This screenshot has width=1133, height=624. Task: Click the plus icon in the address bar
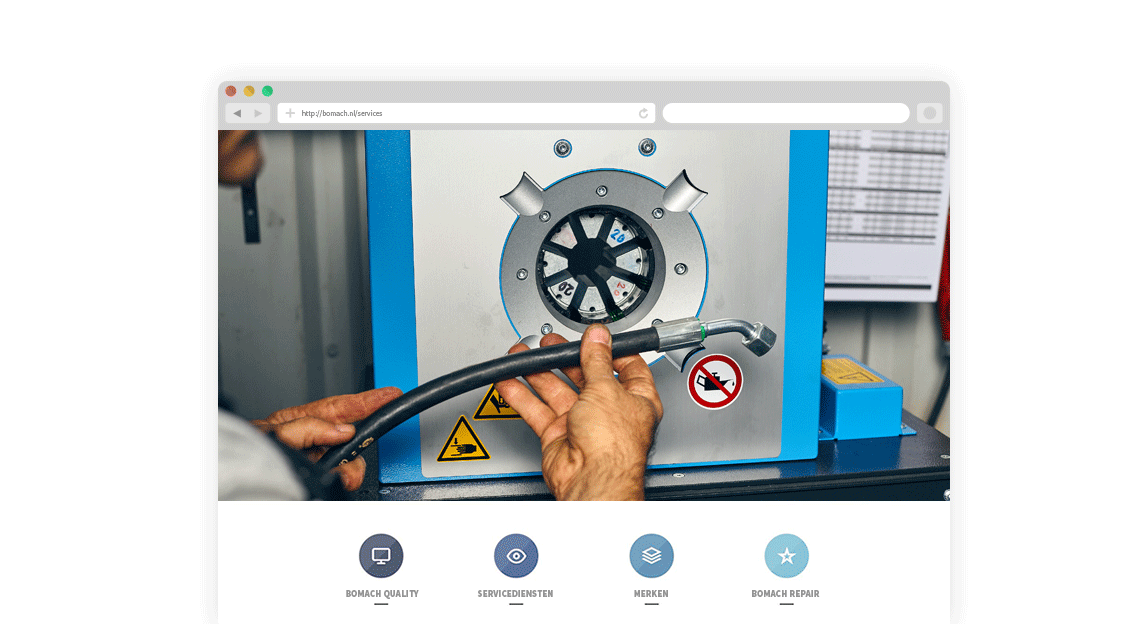pos(290,113)
